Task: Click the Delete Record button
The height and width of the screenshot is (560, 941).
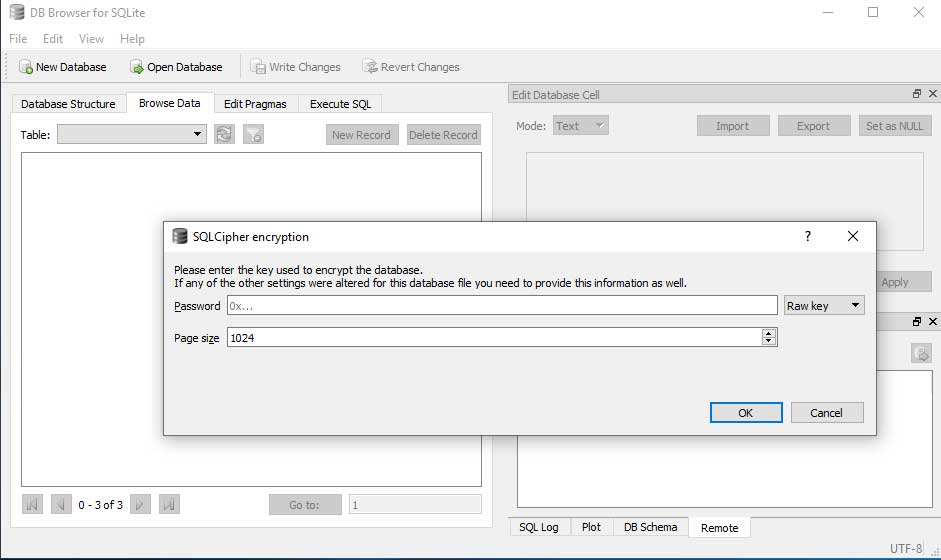Action: point(443,134)
